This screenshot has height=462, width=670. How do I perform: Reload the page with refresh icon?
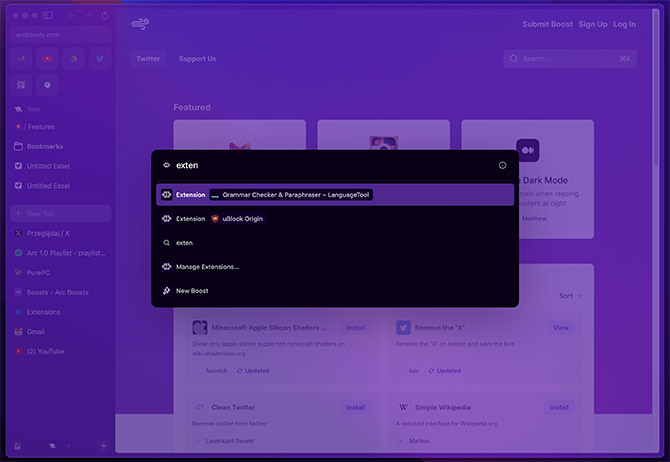pos(104,15)
